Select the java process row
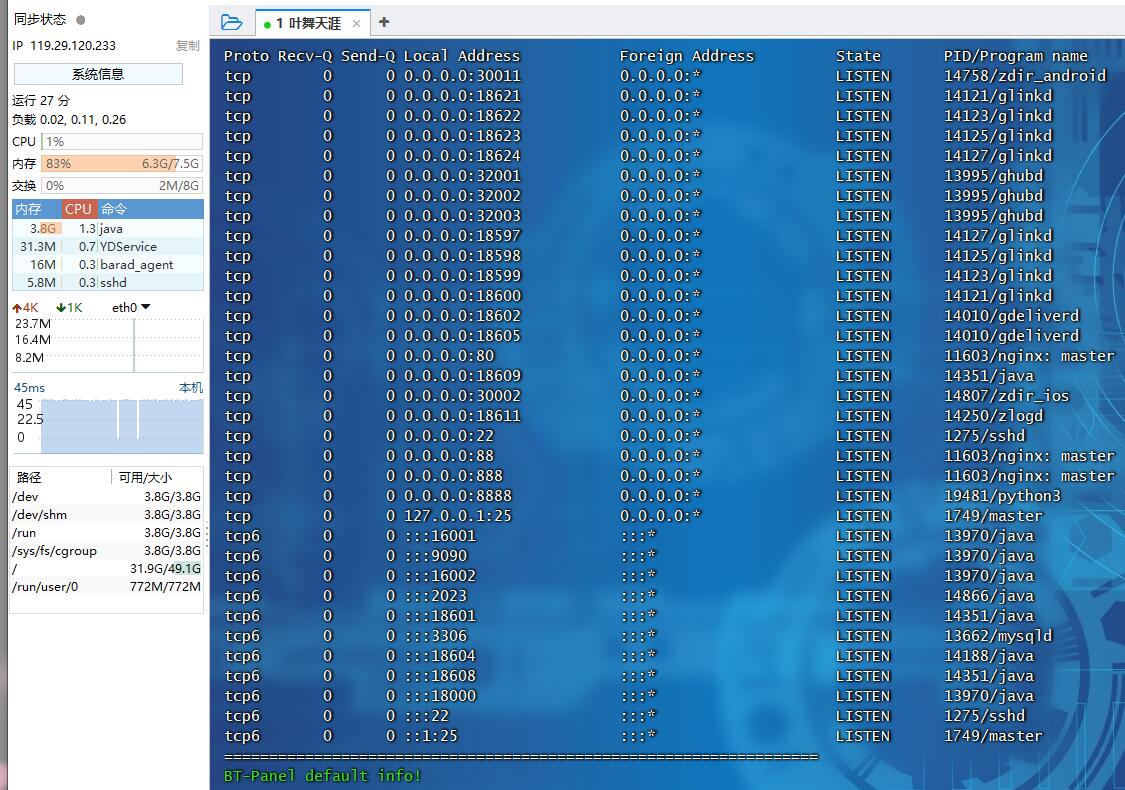The width and height of the screenshot is (1125, 790). (108, 228)
